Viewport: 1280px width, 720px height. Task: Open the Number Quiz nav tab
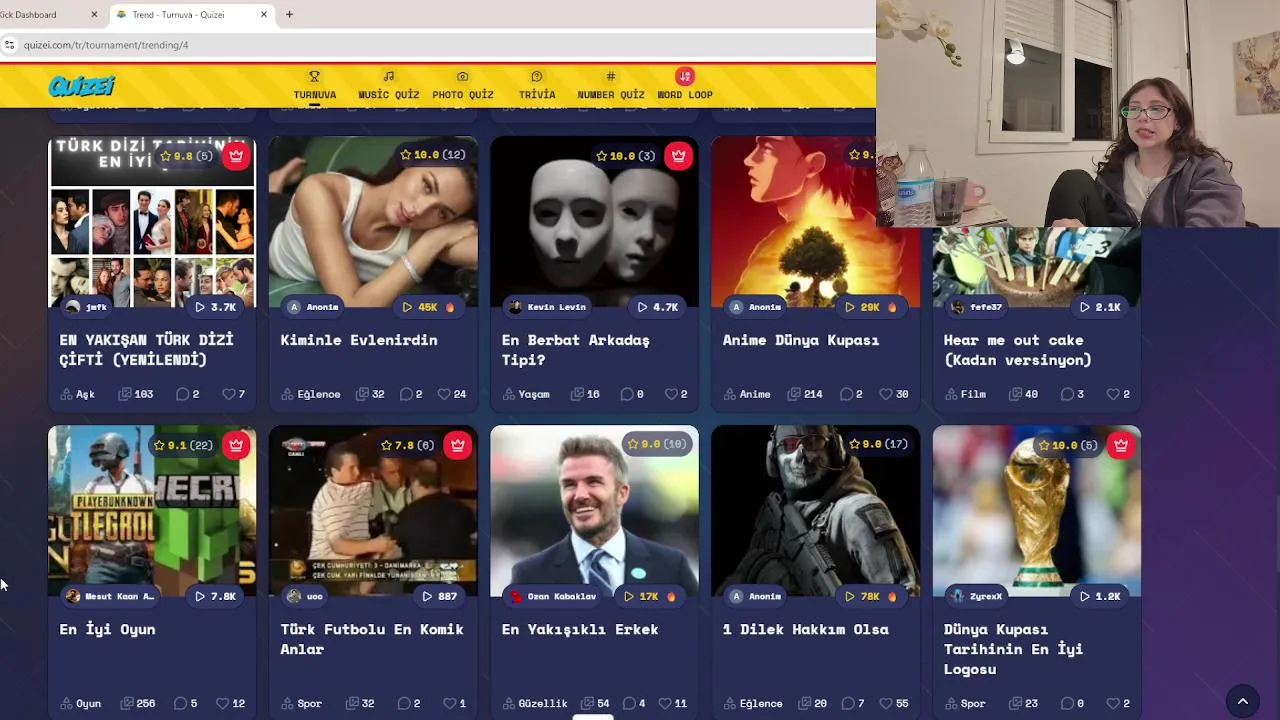click(x=610, y=86)
